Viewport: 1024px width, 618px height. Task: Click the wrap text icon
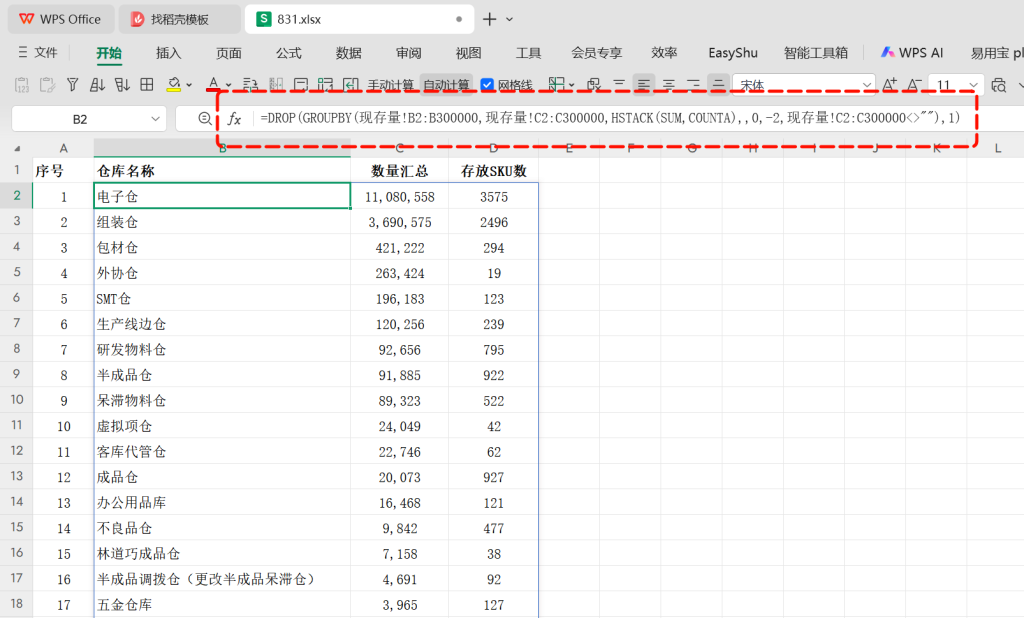[x=250, y=85]
